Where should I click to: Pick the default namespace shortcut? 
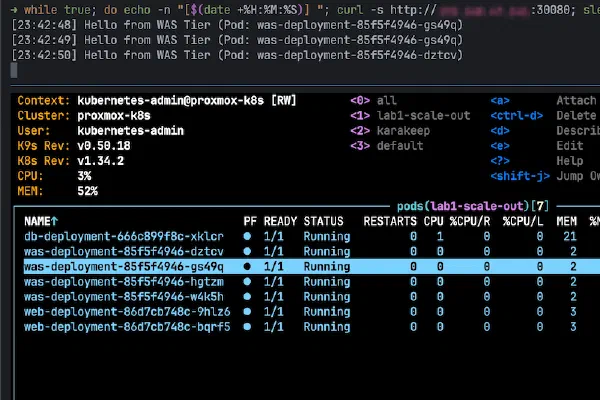tap(398, 146)
